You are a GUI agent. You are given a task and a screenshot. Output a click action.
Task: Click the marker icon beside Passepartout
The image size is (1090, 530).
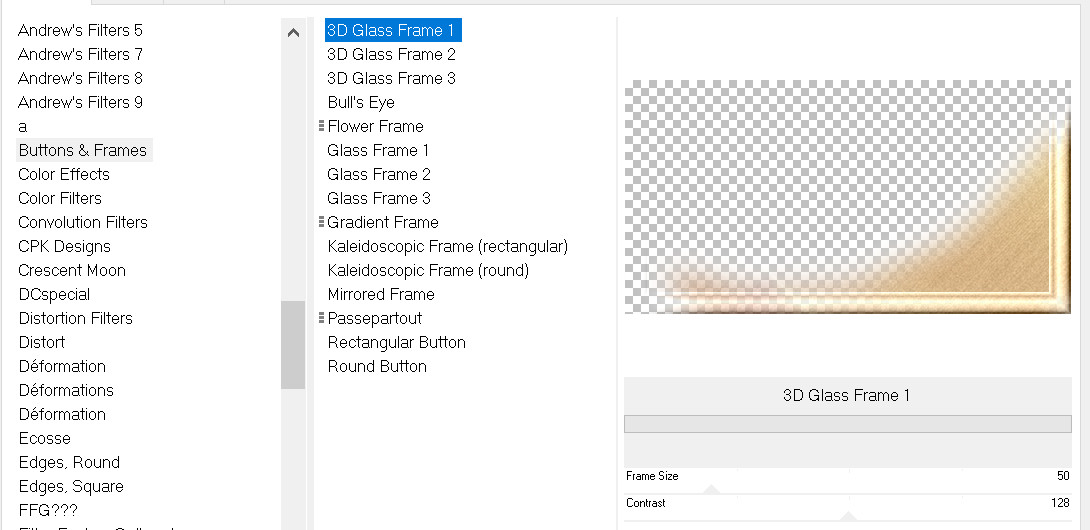pyautogui.click(x=321, y=318)
